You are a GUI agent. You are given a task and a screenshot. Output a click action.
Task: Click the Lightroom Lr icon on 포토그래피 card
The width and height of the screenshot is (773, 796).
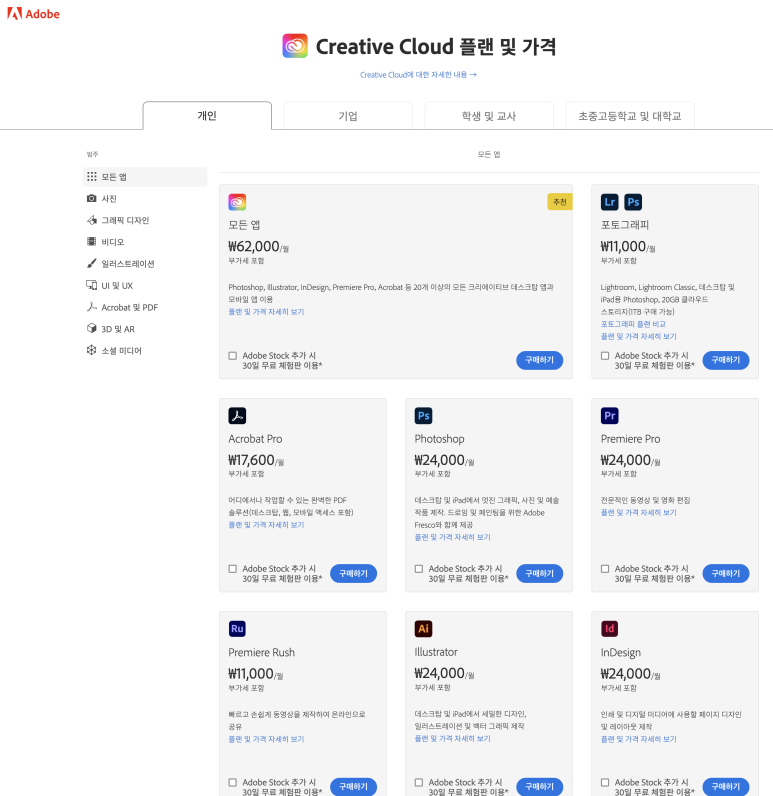[x=610, y=202]
